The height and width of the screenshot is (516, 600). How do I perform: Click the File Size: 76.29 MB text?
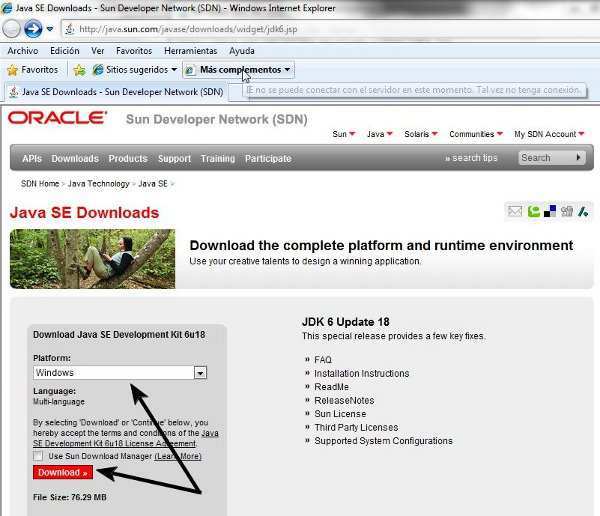(x=70, y=497)
